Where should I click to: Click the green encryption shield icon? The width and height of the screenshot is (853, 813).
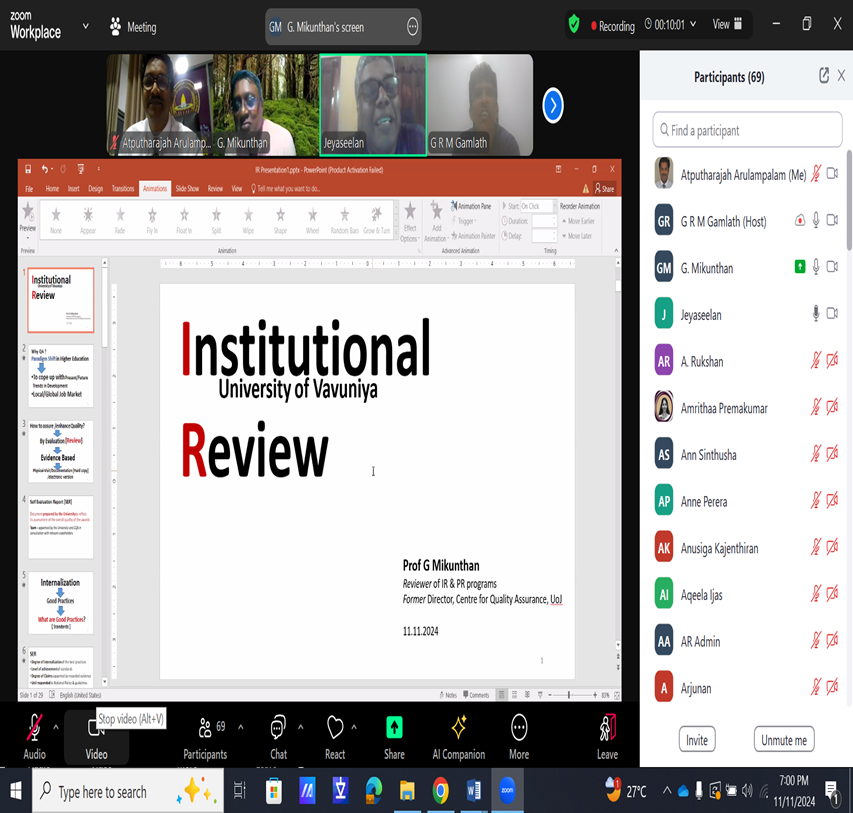(x=574, y=26)
